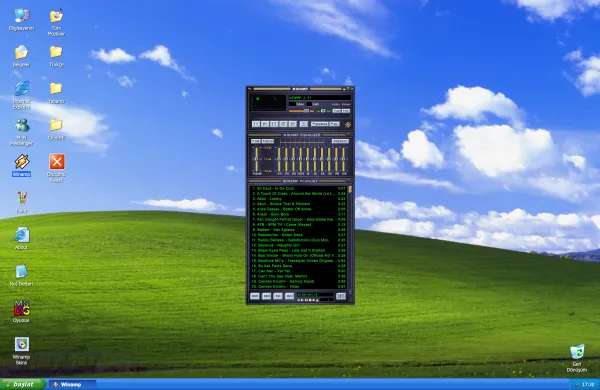Screen dimensions: 600x390
Task: Pause playback in Winamp main window
Action: point(274,124)
